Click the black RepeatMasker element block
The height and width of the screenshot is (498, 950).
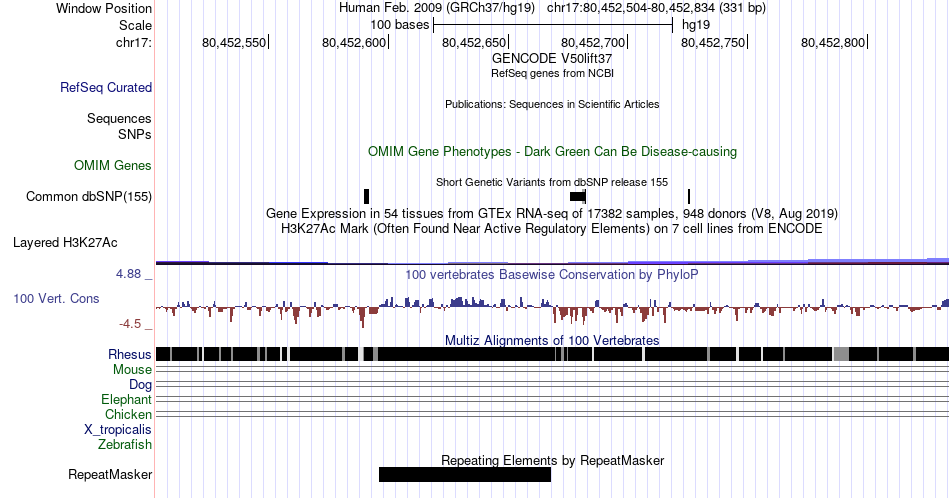tap(465, 474)
